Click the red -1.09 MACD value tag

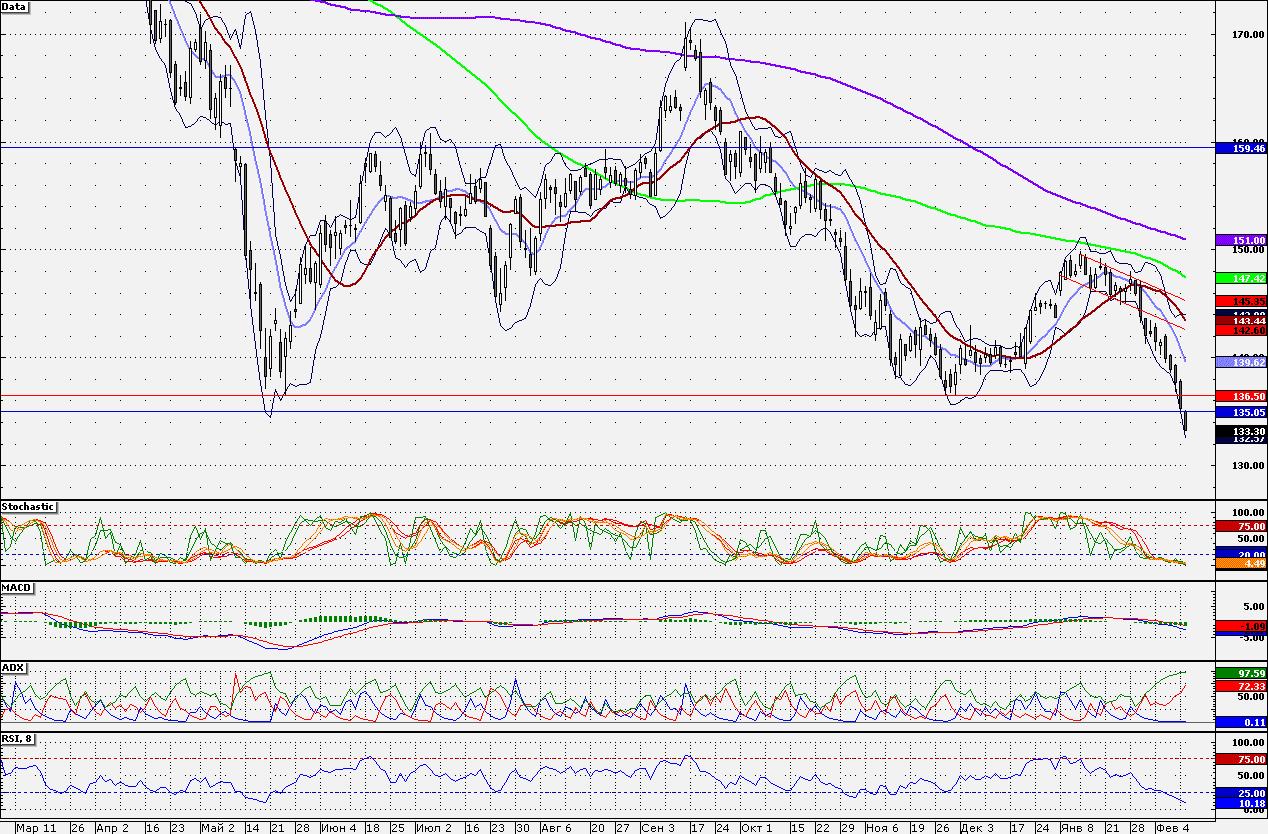1241,627
